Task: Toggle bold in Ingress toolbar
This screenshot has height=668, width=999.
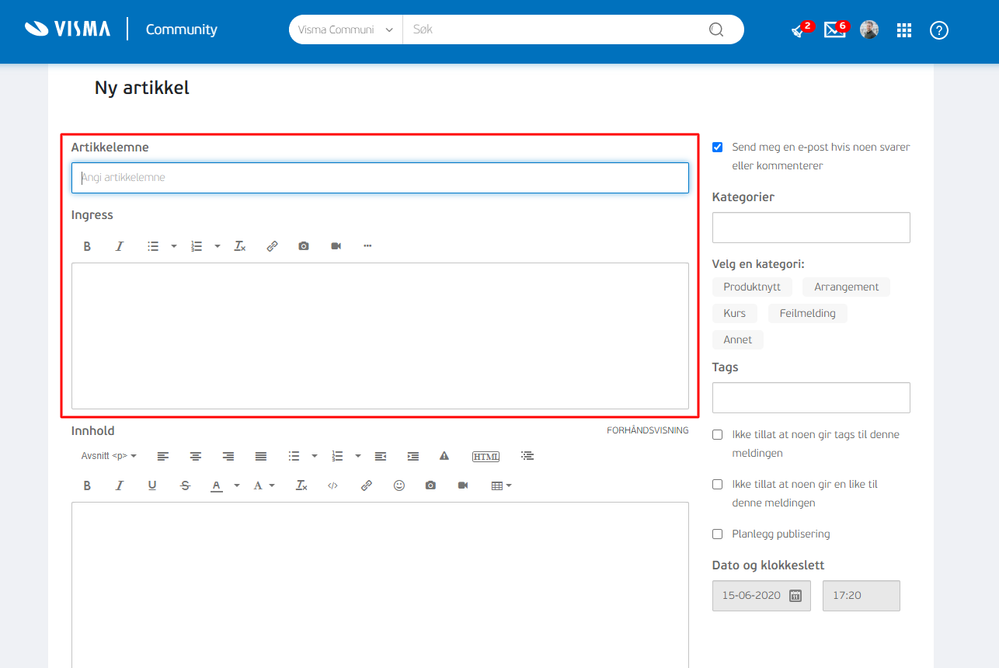Action: (x=87, y=246)
